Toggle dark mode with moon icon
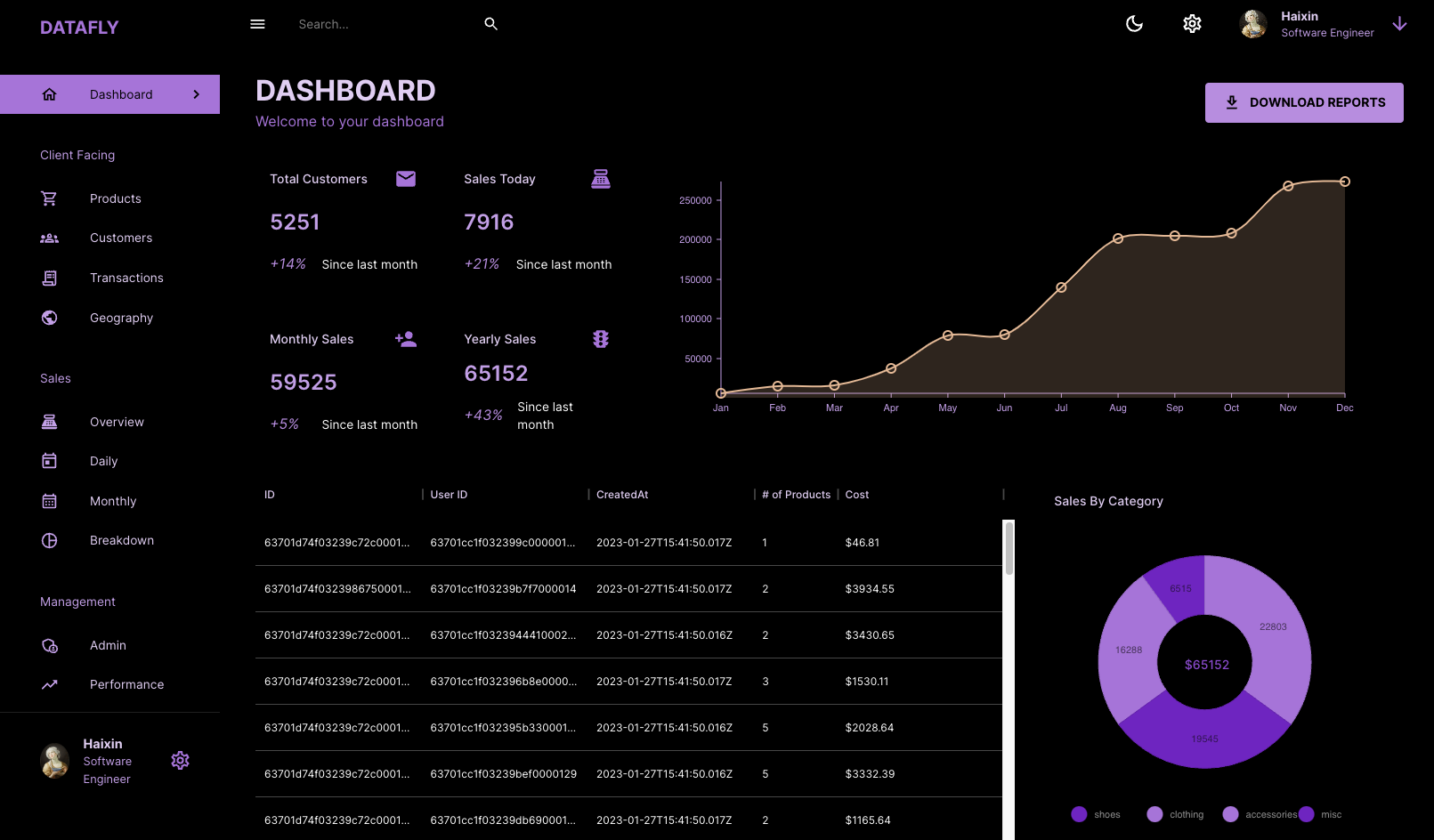Viewport: 1434px width, 840px height. pyautogui.click(x=1134, y=24)
